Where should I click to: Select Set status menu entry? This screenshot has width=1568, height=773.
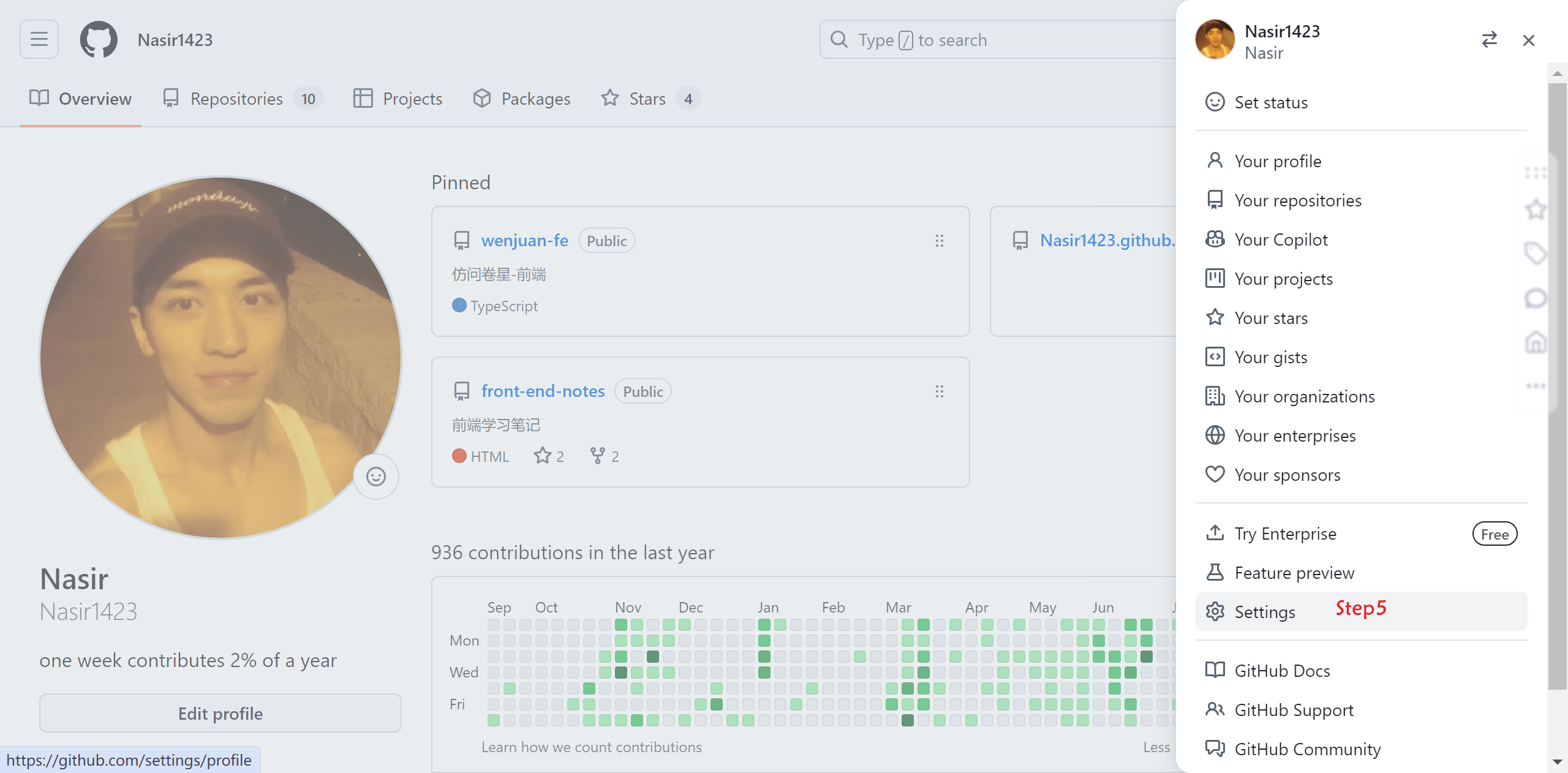coord(1361,102)
